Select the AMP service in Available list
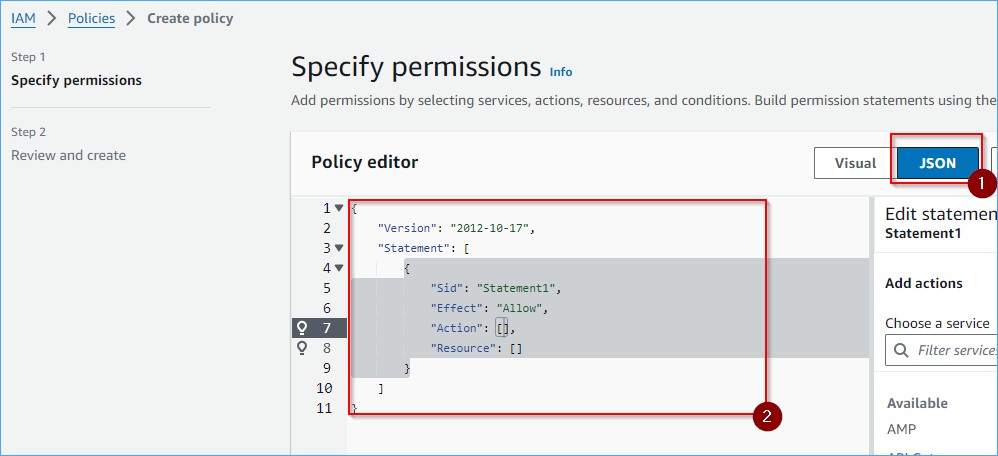The height and width of the screenshot is (456, 998). [x=902, y=429]
